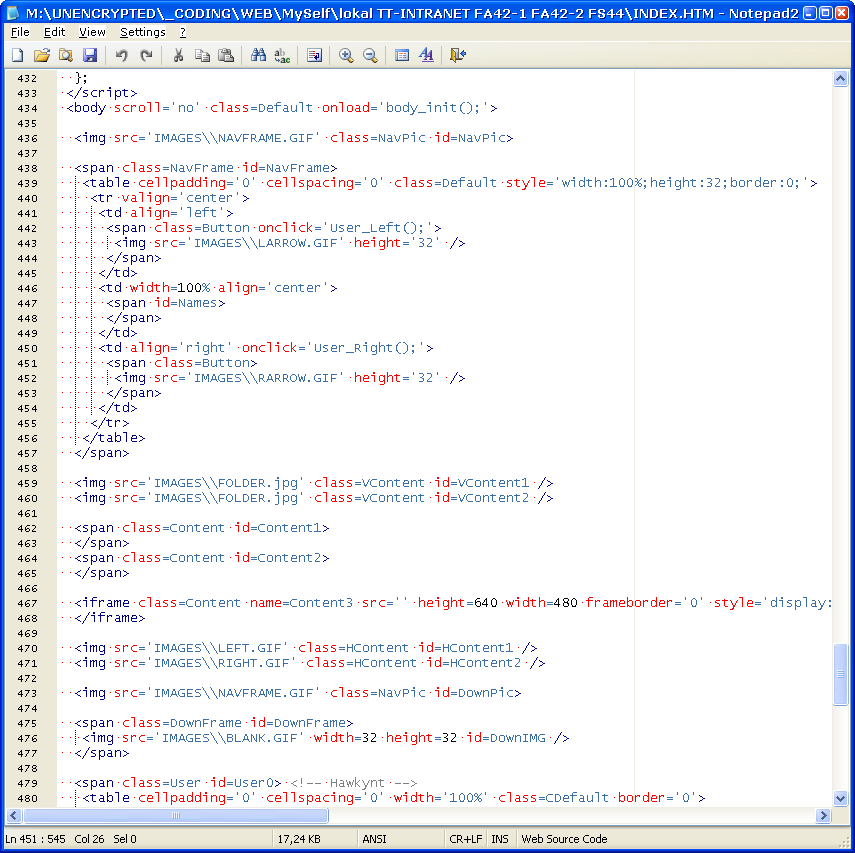
Task: Open the Edit menu
Action: tap(54, 32)
